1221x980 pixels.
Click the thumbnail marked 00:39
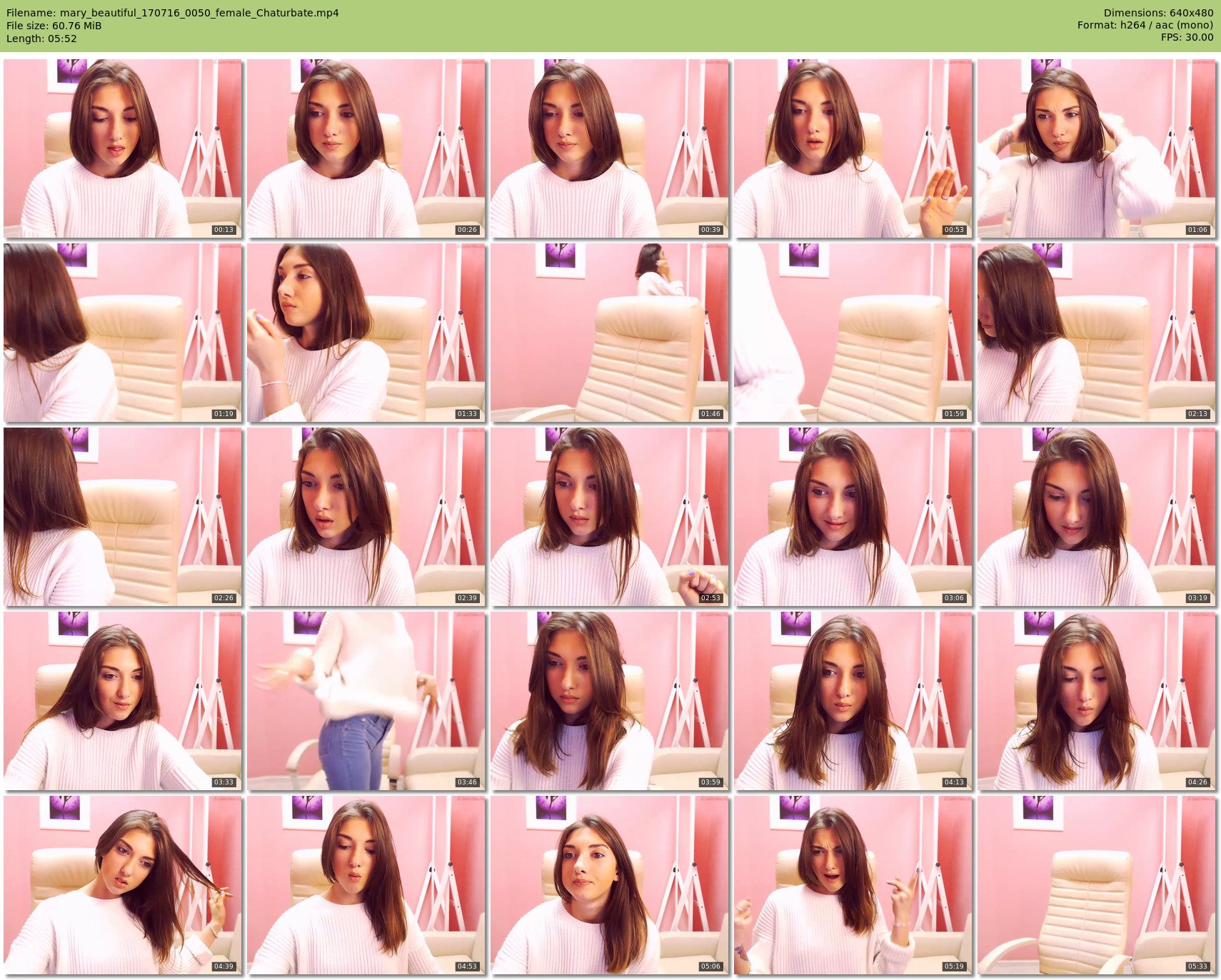click(610, 148)
